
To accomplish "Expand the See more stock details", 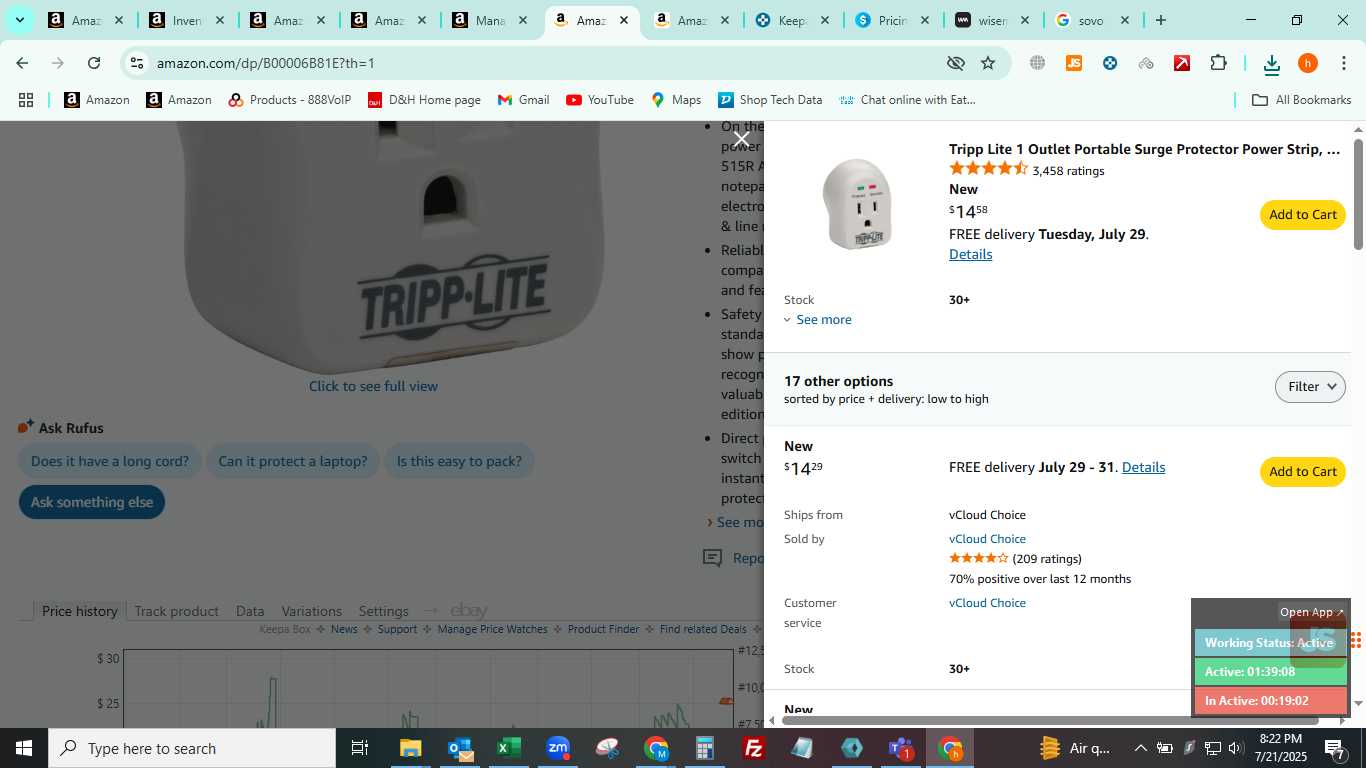I will 817,320.
